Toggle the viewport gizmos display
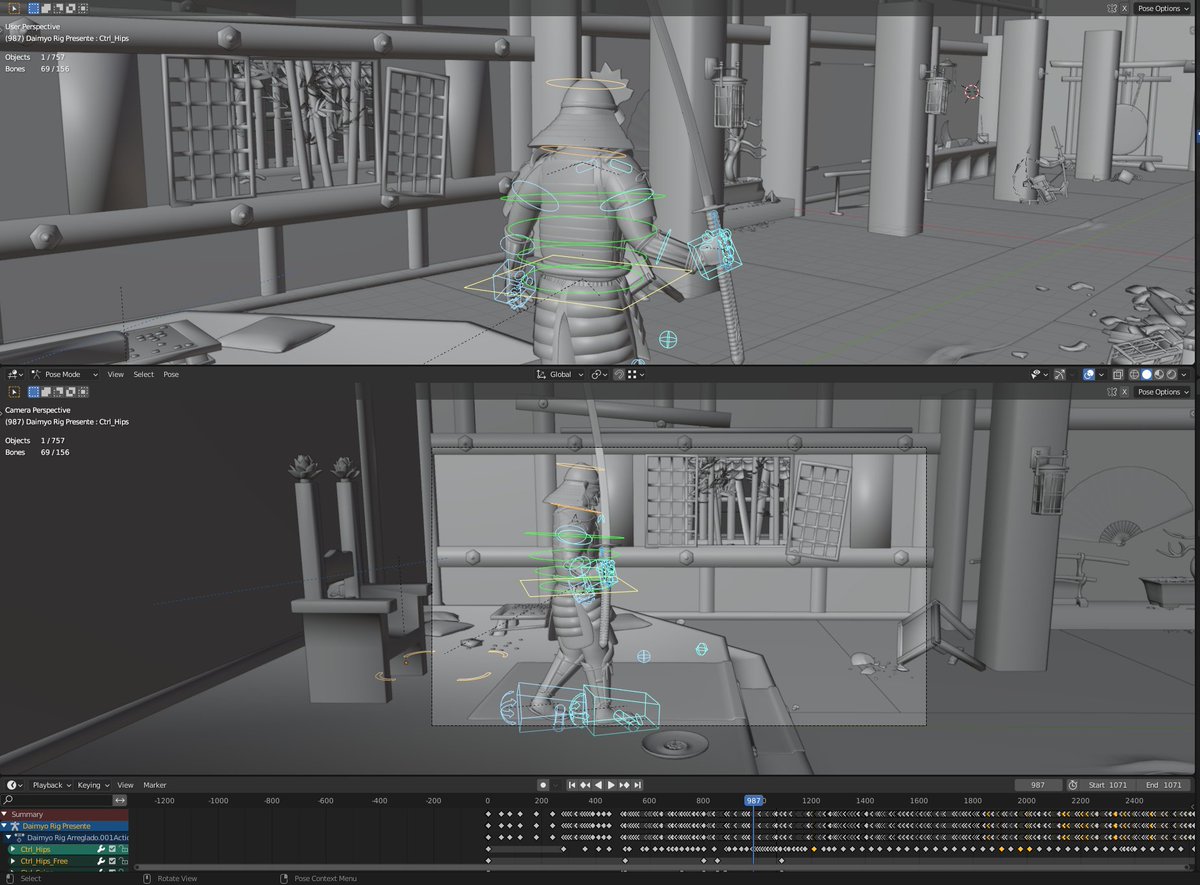 [x=1060, y=374]
